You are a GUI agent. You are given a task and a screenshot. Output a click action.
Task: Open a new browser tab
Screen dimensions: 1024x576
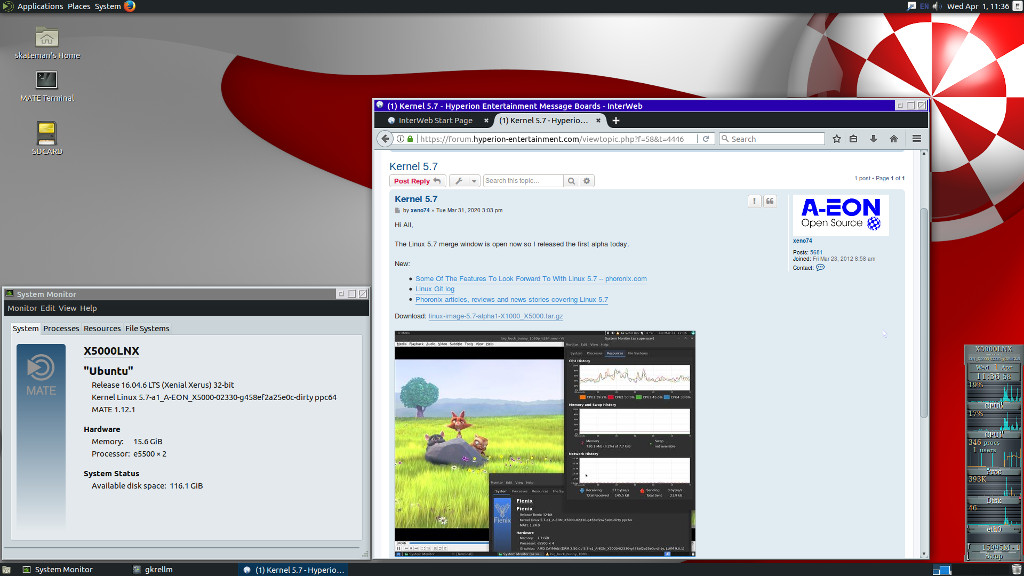click(615, 120)
